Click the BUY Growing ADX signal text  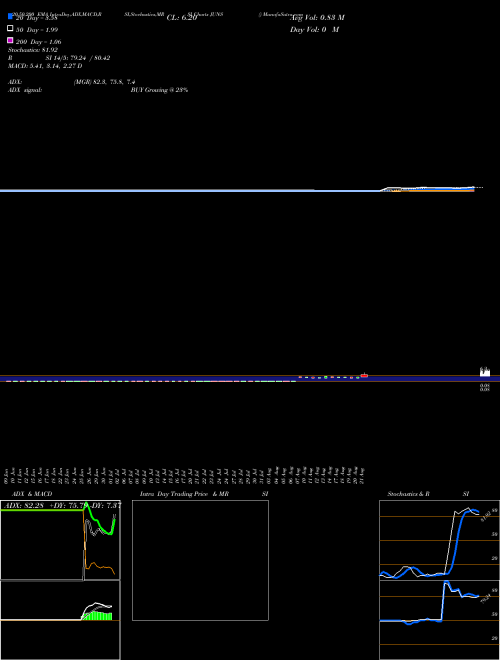159,90
